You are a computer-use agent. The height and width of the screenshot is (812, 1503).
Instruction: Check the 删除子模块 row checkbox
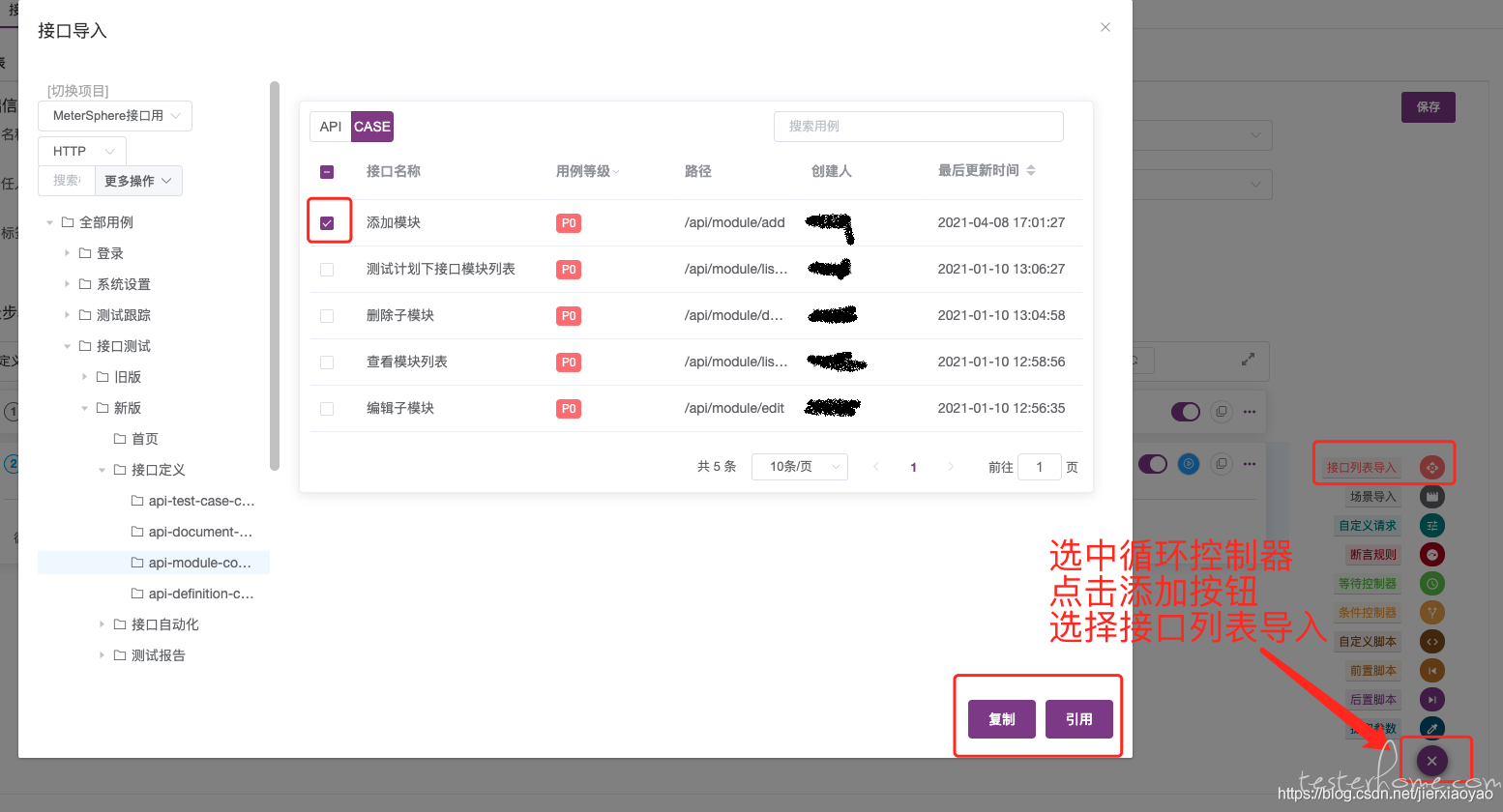pyautogui.click(x=327, y=316)
